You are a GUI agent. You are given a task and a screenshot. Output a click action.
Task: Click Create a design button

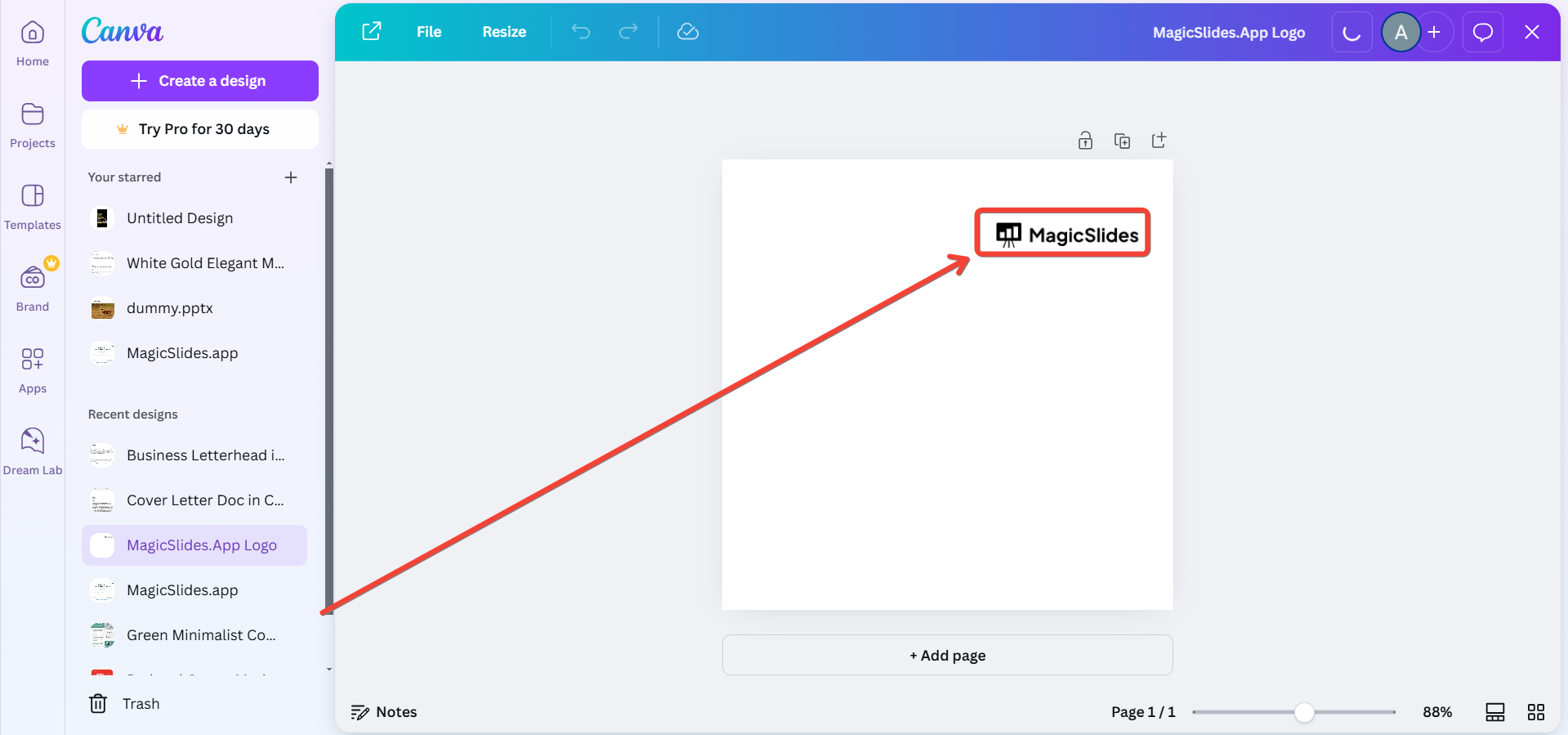200,81
